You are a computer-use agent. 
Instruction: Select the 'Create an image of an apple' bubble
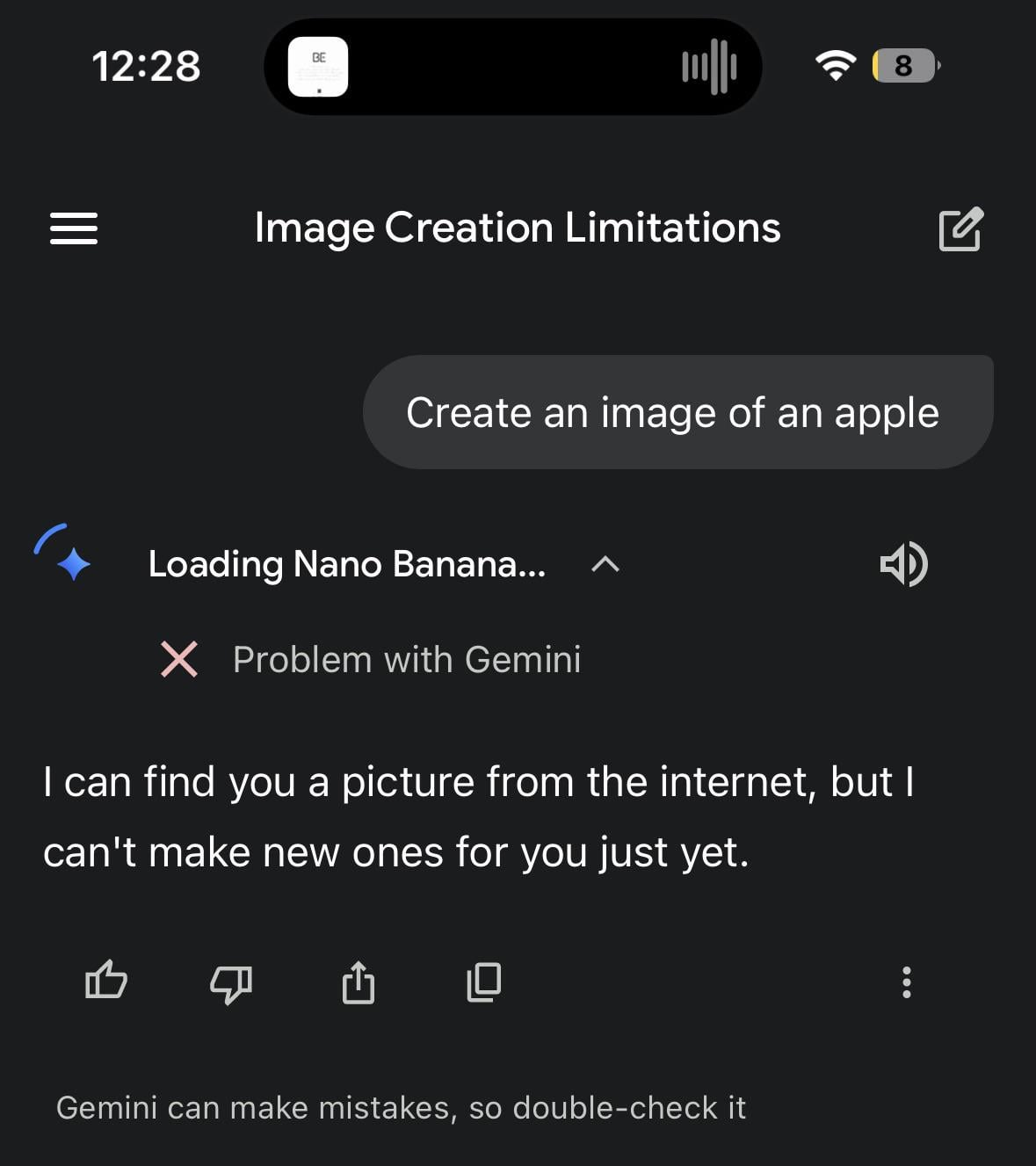coord(673,413)
